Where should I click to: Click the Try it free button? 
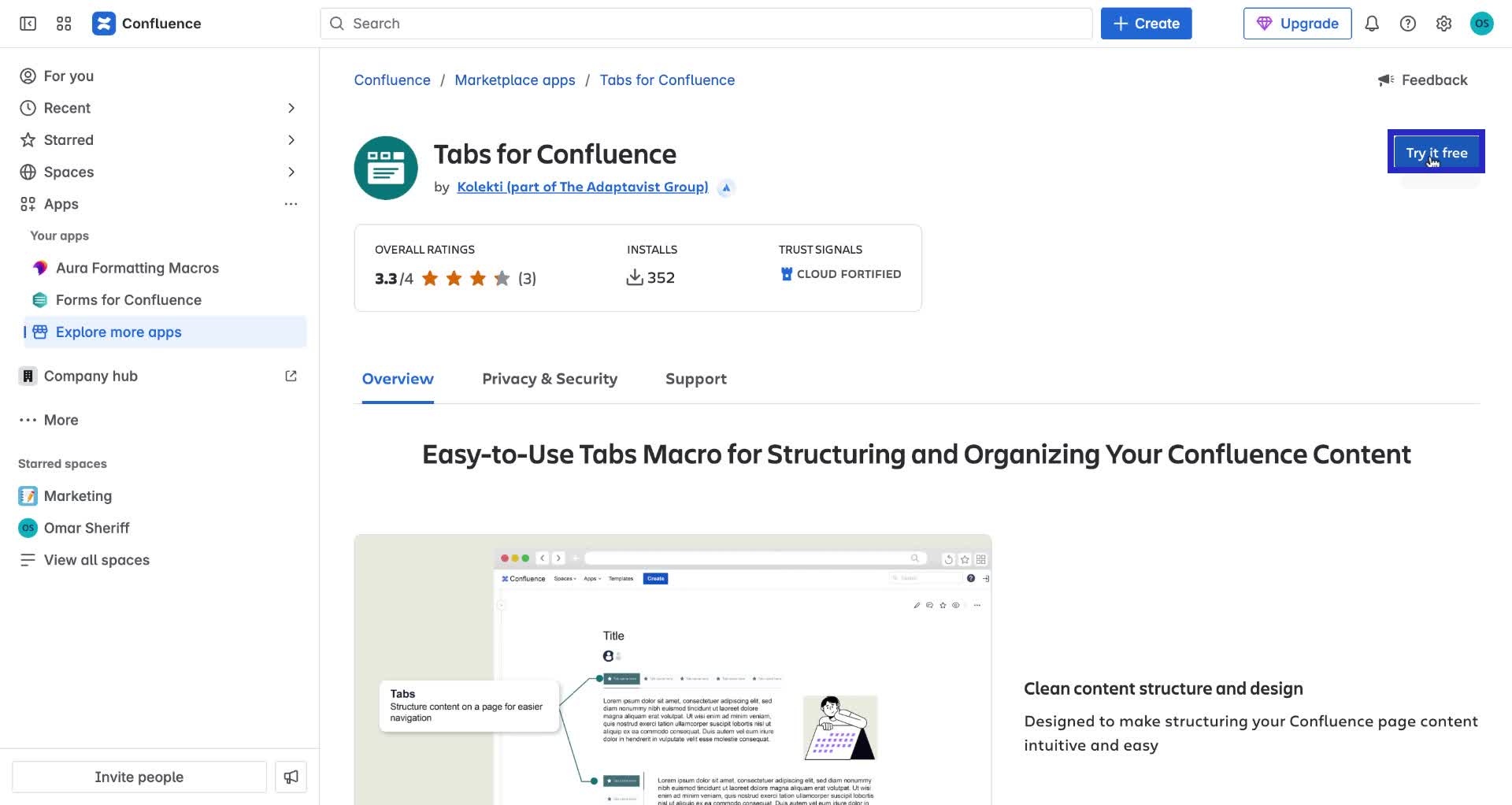tap(1436, 152)
